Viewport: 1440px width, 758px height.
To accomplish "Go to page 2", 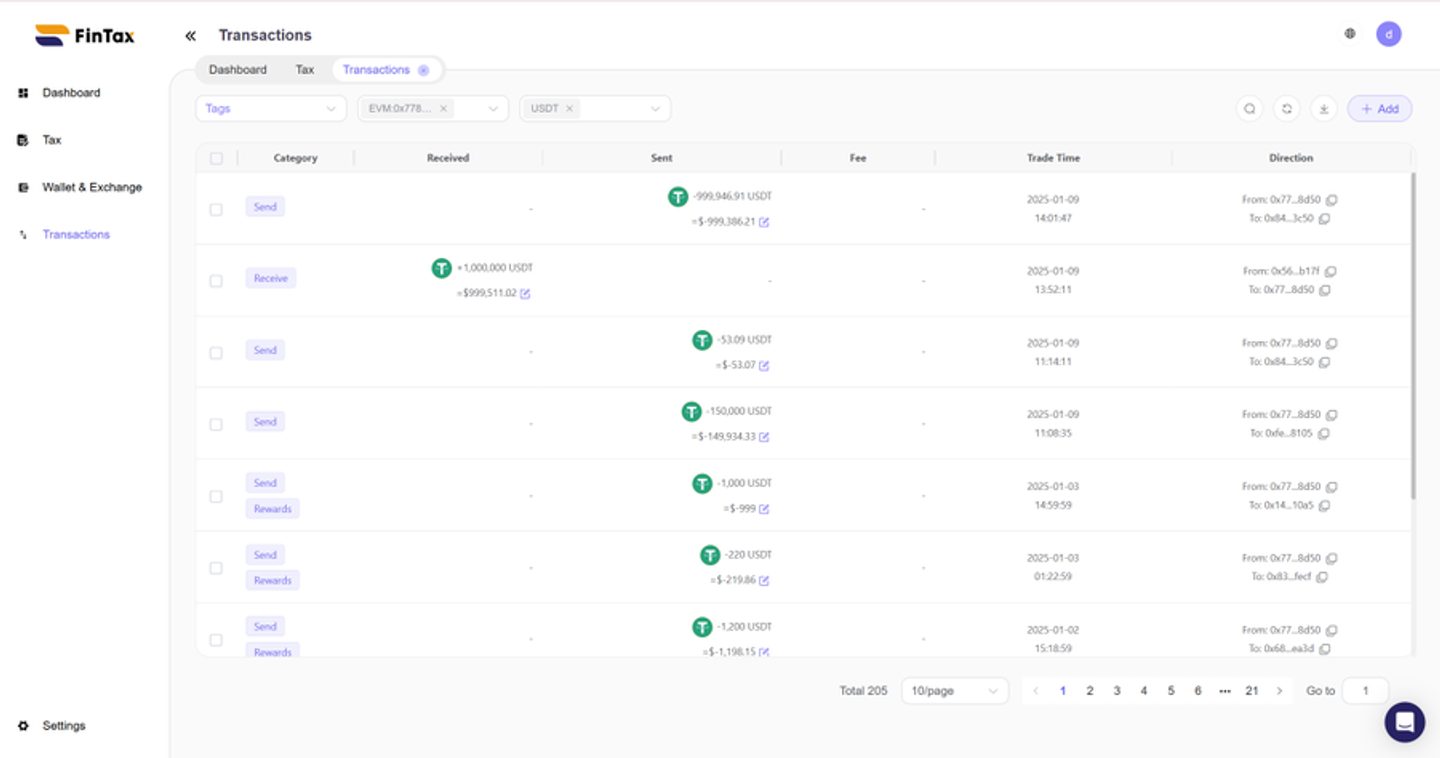I will (x=1090, y=691).
